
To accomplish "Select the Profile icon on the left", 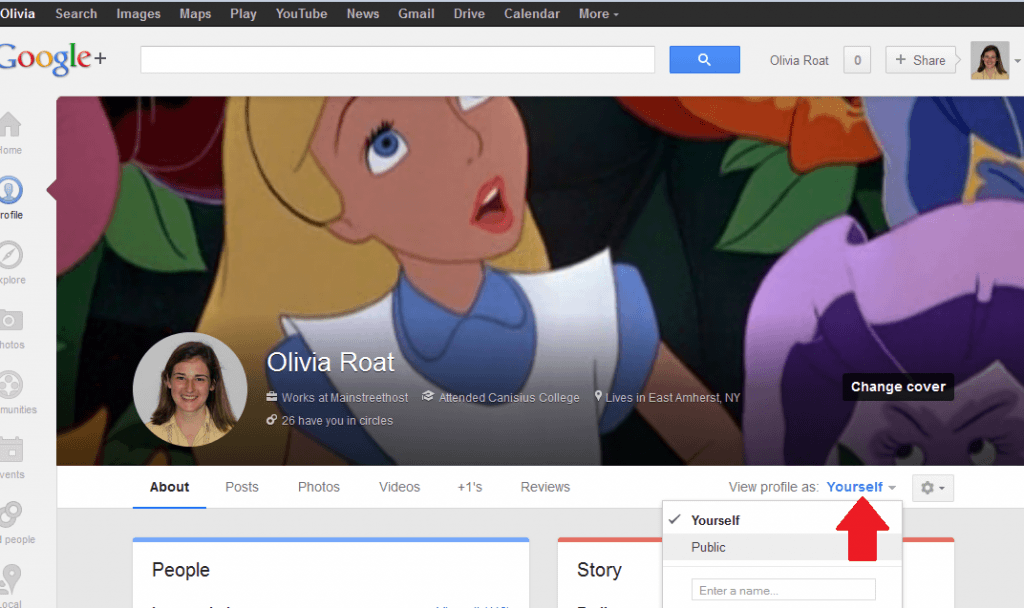I will pos(10,190).
